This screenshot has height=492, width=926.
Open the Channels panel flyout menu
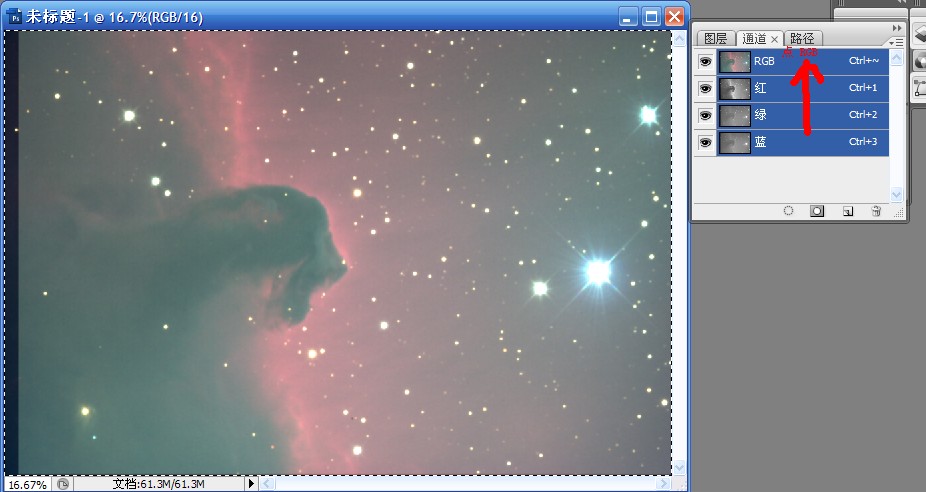tap(896, 43)
